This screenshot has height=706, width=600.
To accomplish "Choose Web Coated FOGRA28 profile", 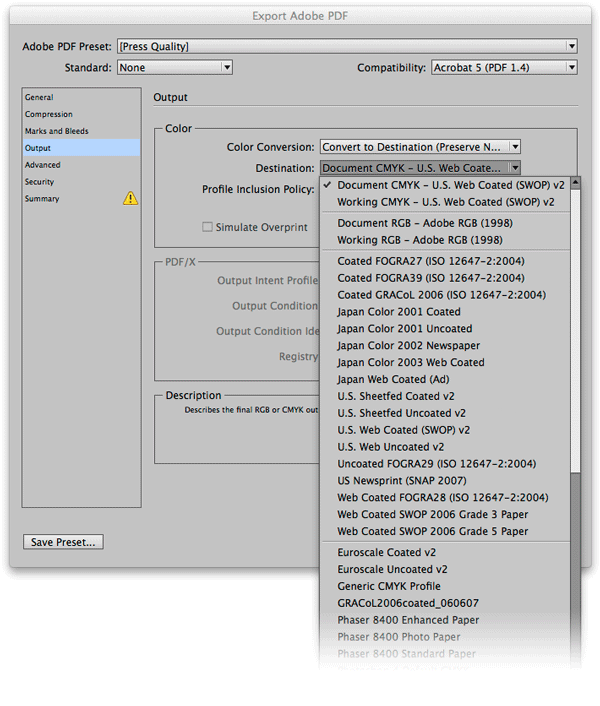I will (445, 498).
